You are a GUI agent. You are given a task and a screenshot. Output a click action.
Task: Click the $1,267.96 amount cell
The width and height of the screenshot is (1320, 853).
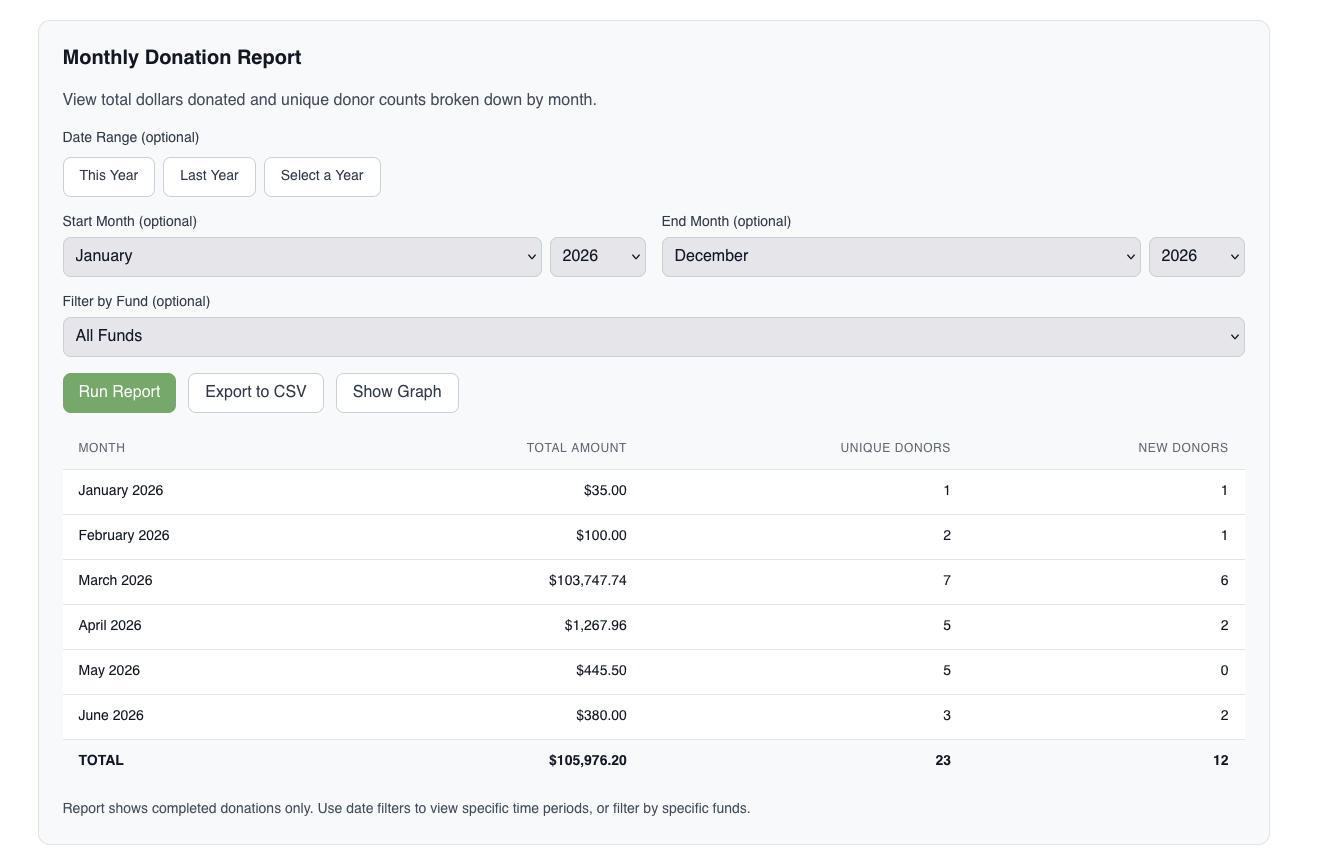pos(596,626)
